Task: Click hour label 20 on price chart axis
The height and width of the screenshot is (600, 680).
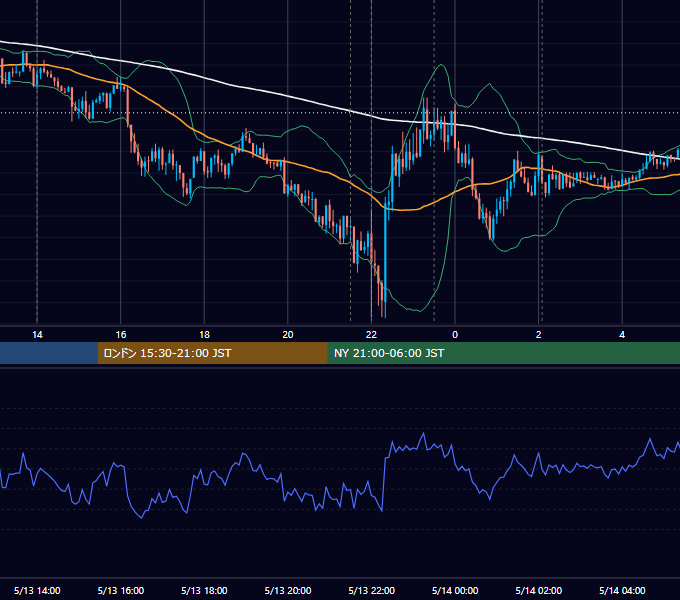Action: [x=288, y=335]
